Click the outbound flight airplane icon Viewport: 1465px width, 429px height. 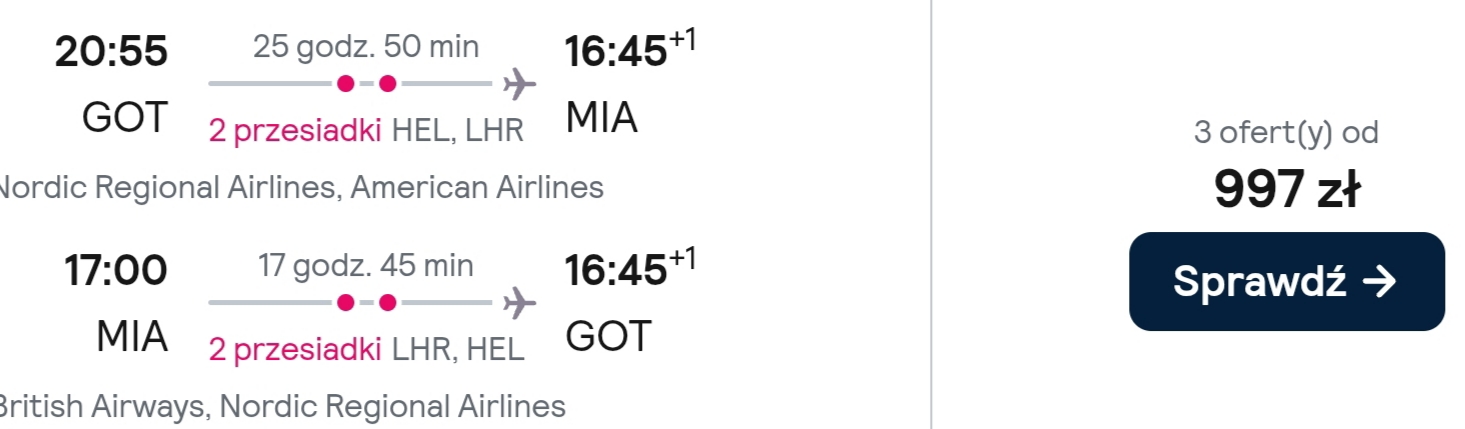(x=519, y=84)
